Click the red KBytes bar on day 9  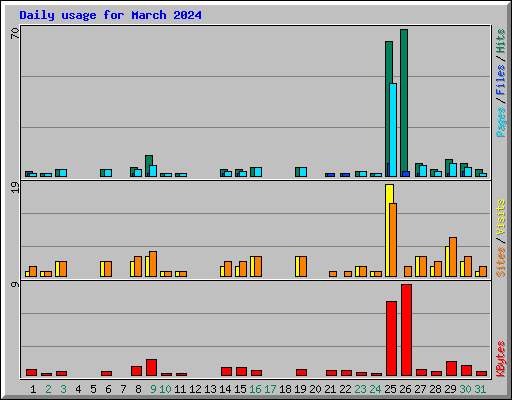[151, 368]
